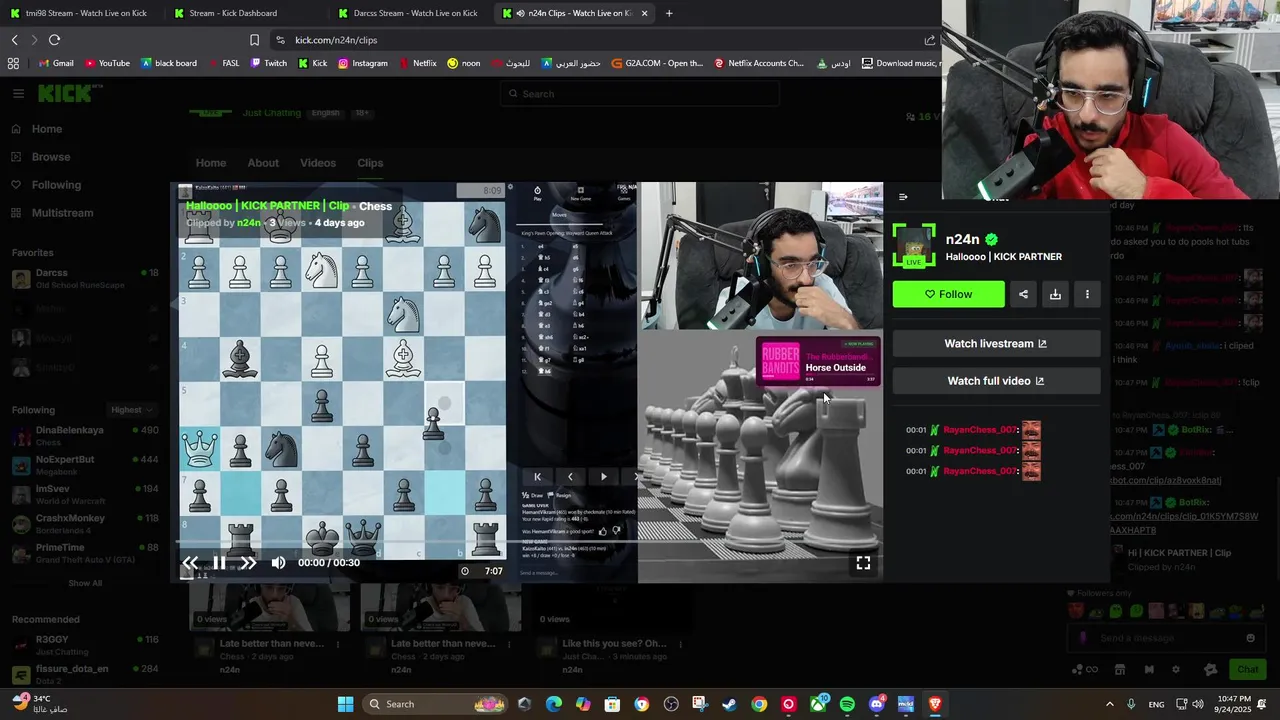The image size is (1280, 720).
Task: Open Darcss channel in Favorites
Action: click(85, 278)
